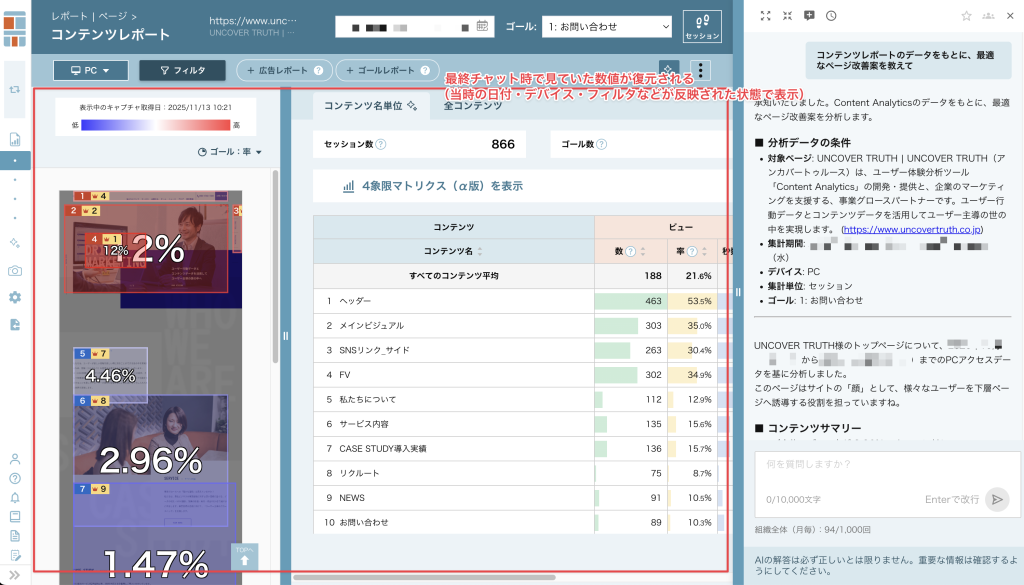This screenshot has height=585, width=1024.
Task: Expand the ゴール：率 heatmap metric dropdown
Action: [x=230, y=152]
